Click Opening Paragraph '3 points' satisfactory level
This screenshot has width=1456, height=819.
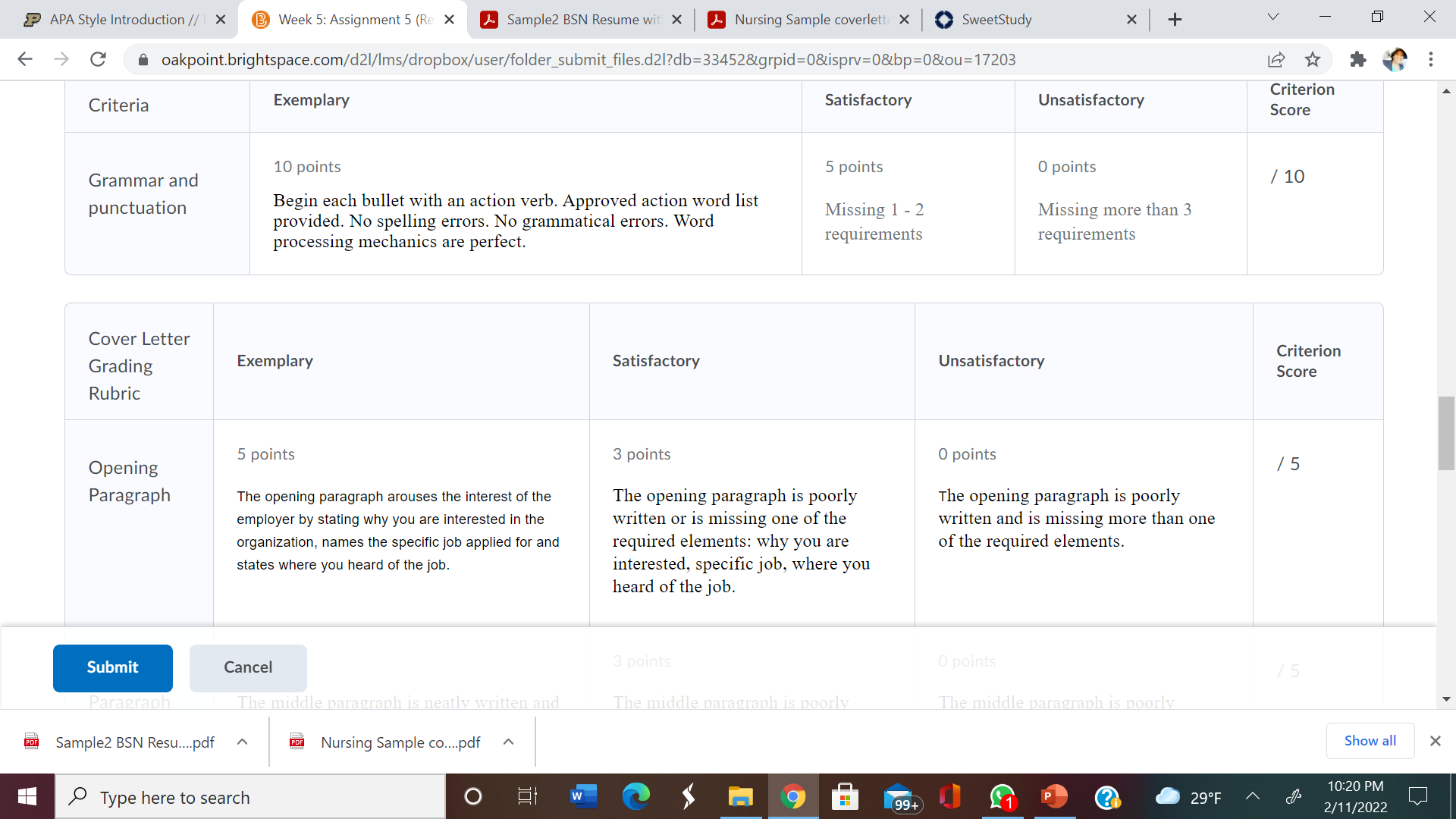[642, 454]
